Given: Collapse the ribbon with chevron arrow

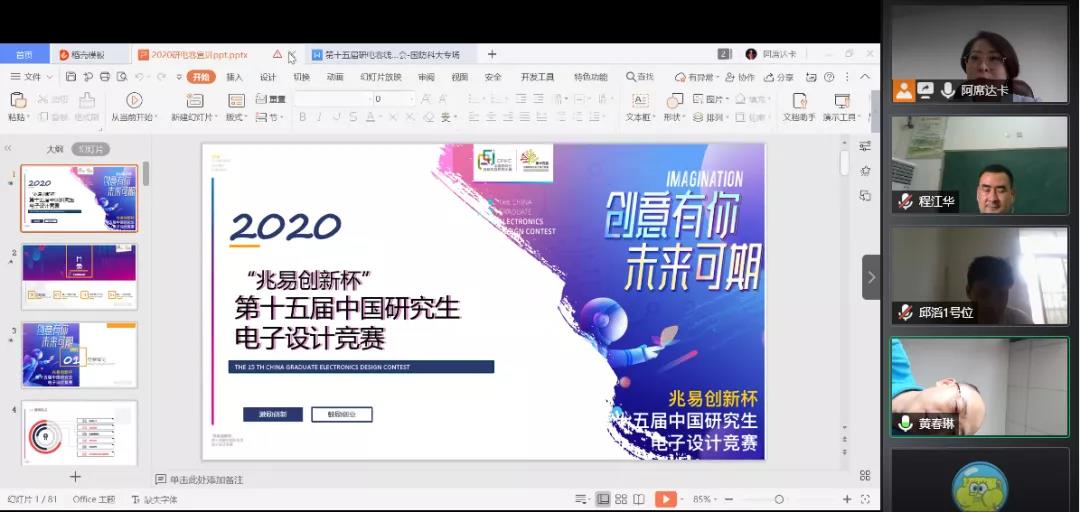Looking at the screenshot, I should pos(865,76).
